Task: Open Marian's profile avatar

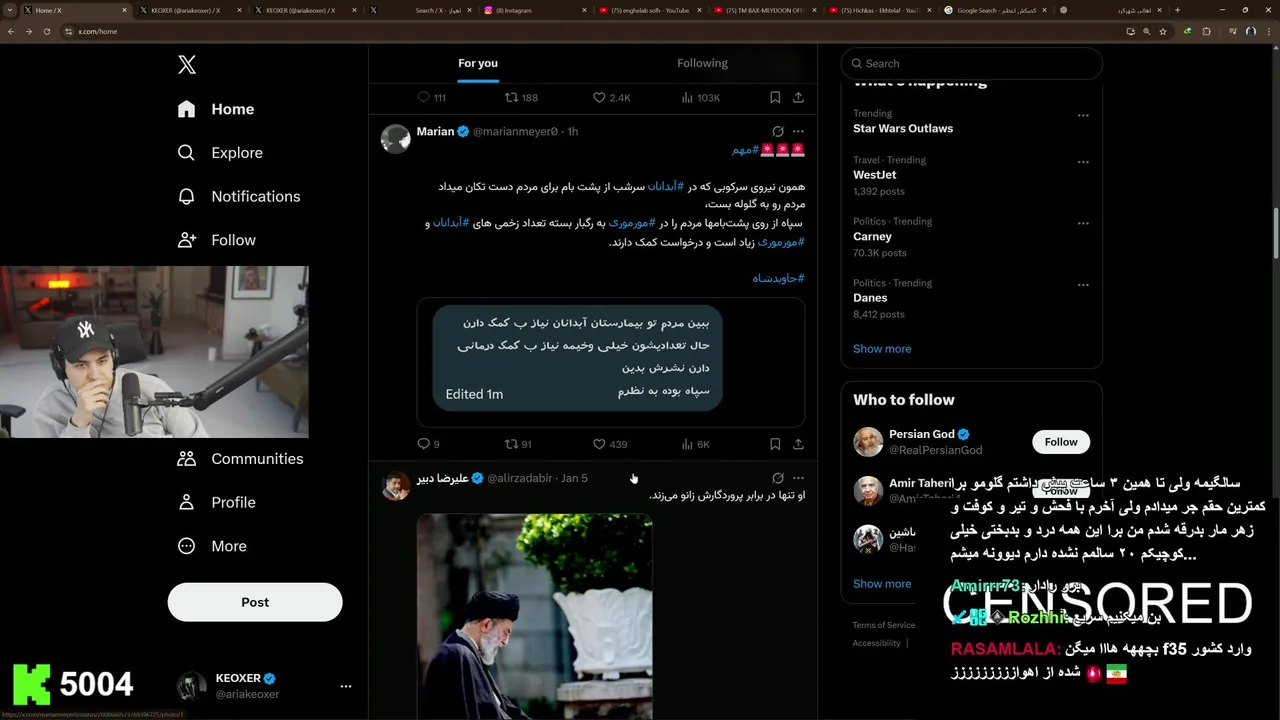Action: point(396,138)
